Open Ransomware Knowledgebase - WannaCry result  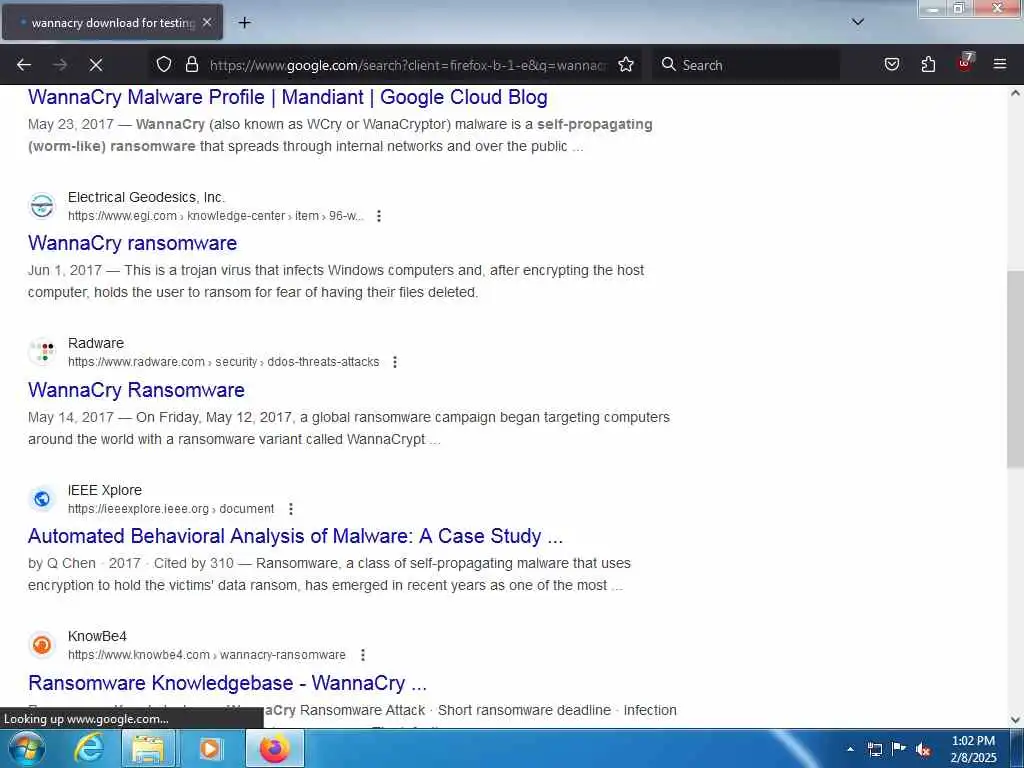(x=227, y=683)
